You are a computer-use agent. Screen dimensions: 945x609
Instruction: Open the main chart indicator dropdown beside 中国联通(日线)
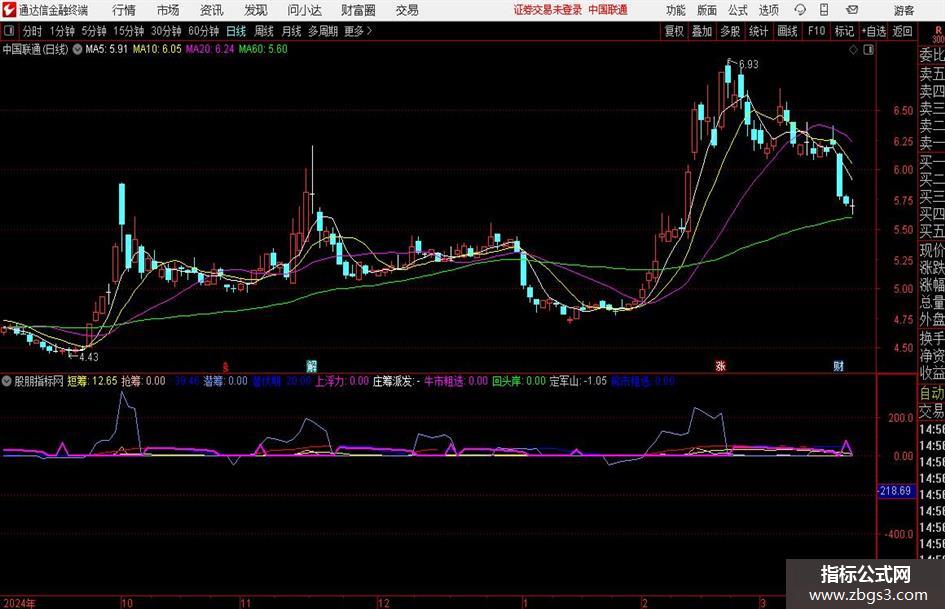pos(77,49)
